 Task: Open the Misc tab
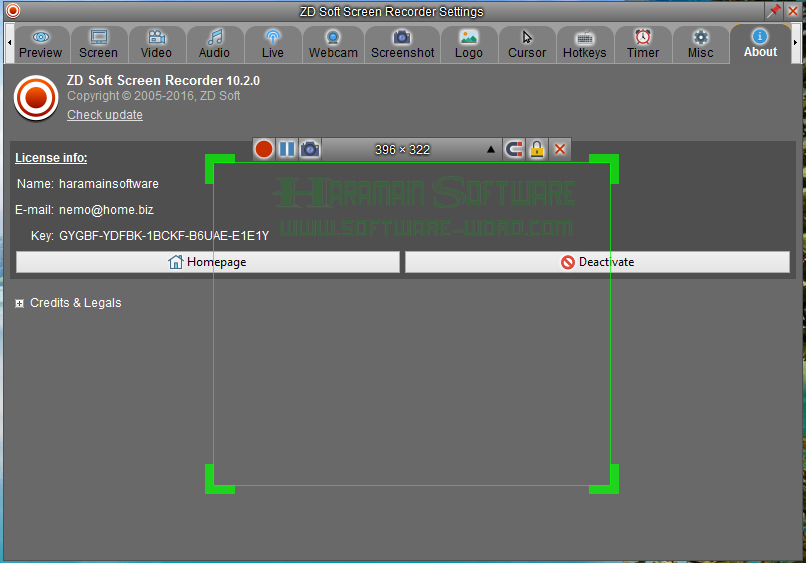701,45
